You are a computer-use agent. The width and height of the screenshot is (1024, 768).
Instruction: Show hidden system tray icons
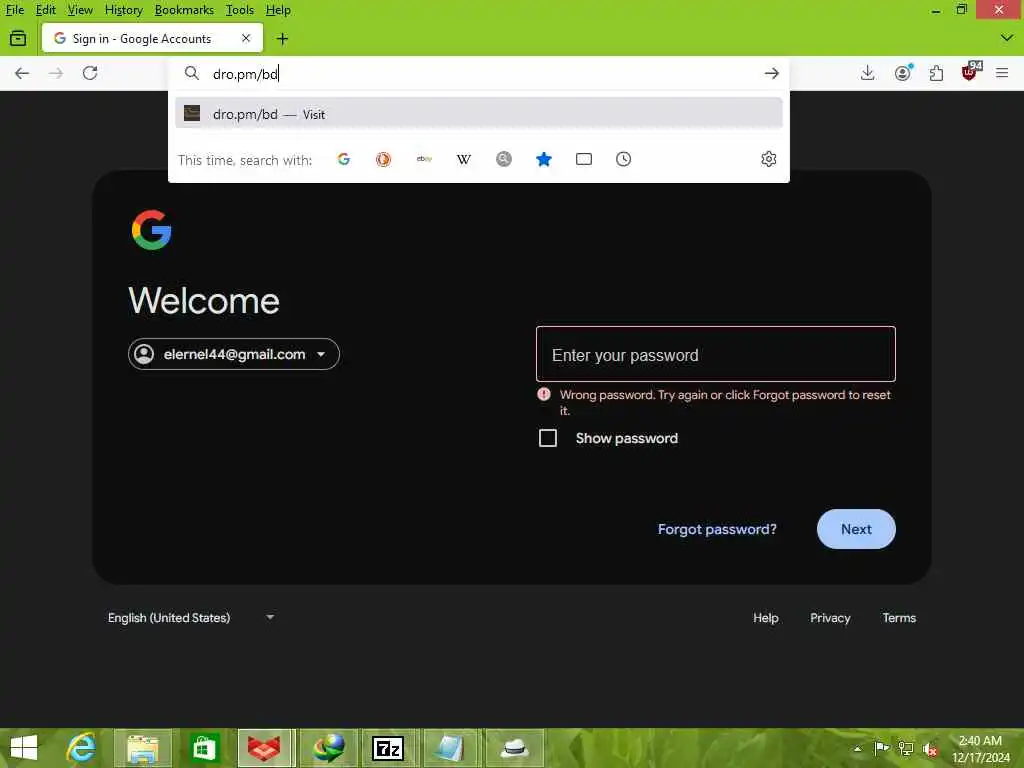click(857, 748)
